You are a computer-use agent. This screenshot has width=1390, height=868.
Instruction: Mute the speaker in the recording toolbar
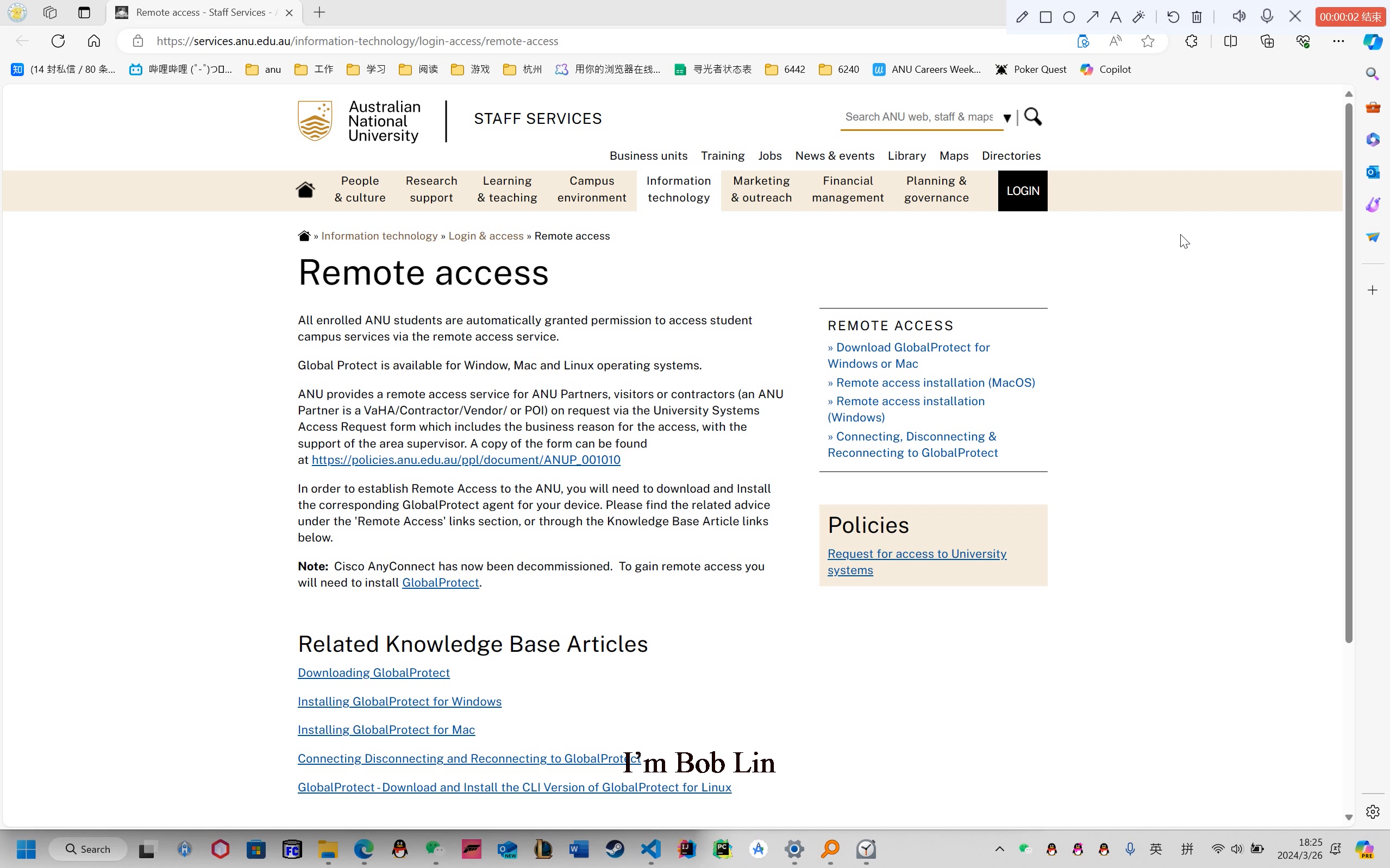pos(1238,17)
